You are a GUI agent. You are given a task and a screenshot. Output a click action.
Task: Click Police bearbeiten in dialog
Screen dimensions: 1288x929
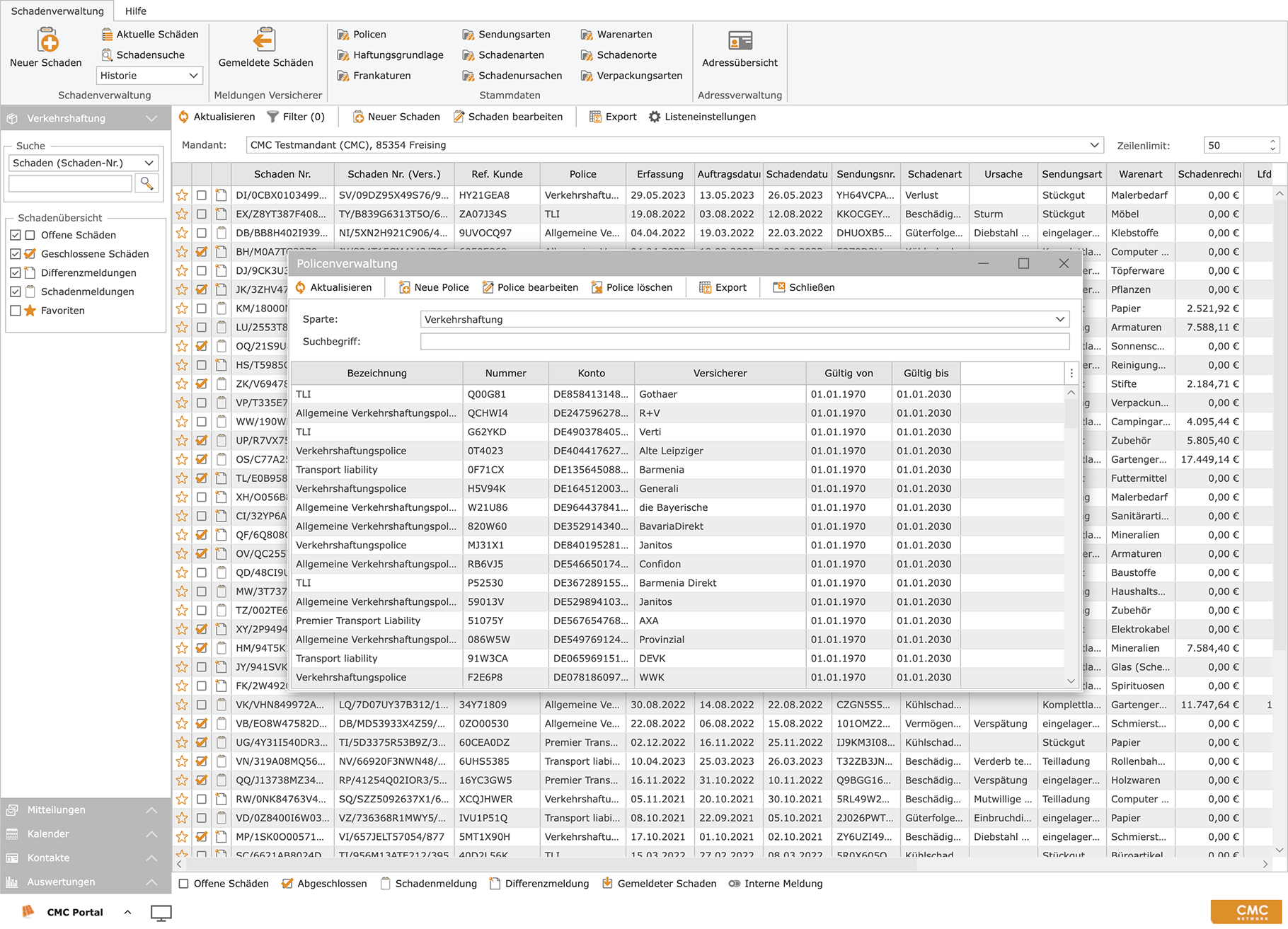[x=530, y=287]
